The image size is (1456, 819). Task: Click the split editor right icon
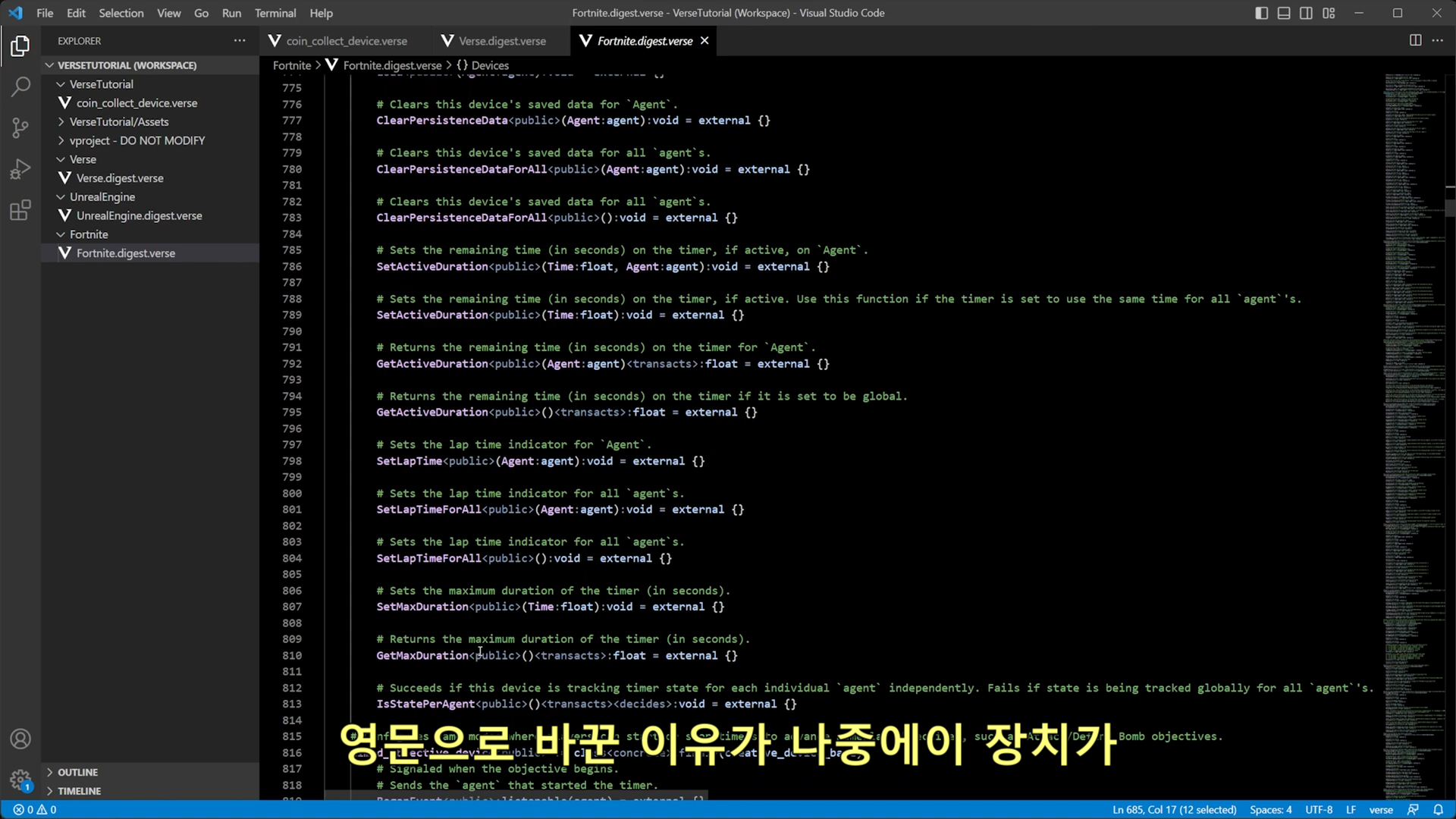click(1415, 40)
